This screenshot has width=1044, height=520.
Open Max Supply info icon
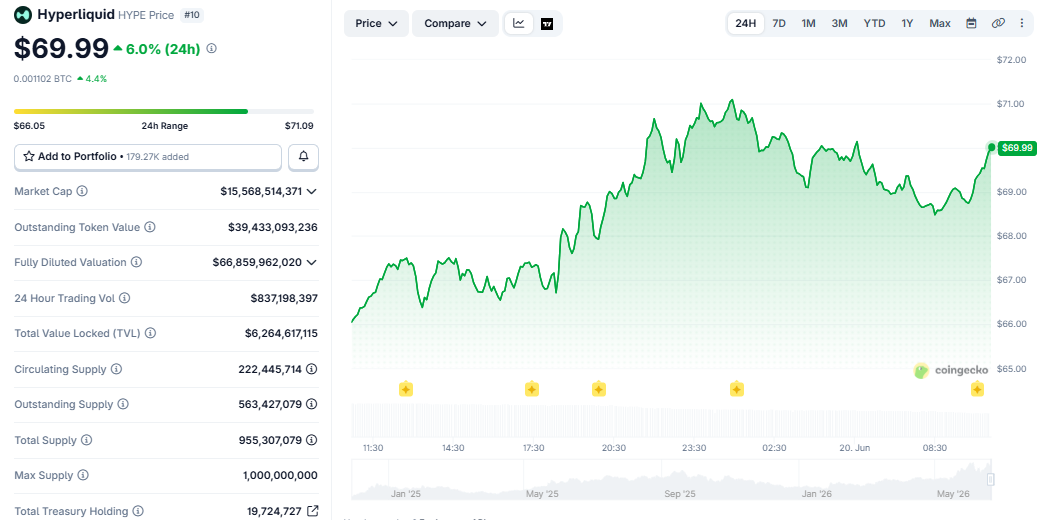(83, 475)
